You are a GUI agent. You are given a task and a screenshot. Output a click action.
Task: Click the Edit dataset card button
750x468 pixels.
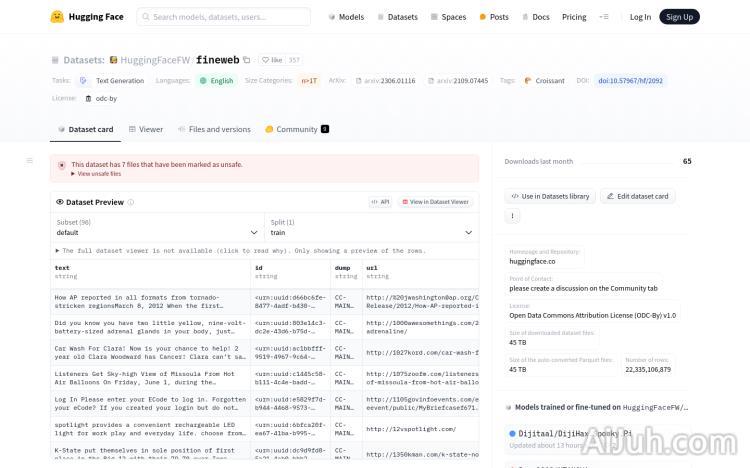637,196
